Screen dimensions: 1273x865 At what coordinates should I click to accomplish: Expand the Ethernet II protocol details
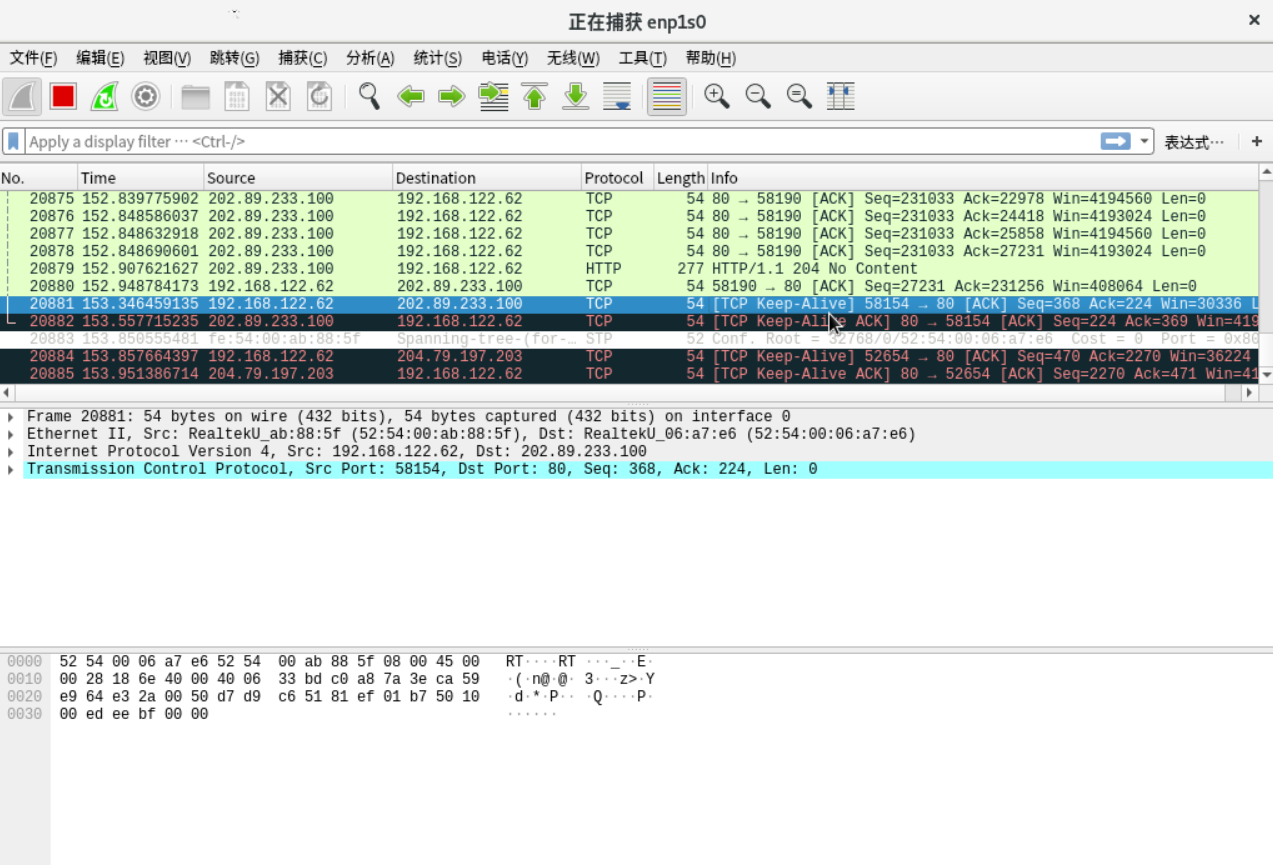(10, 433)
